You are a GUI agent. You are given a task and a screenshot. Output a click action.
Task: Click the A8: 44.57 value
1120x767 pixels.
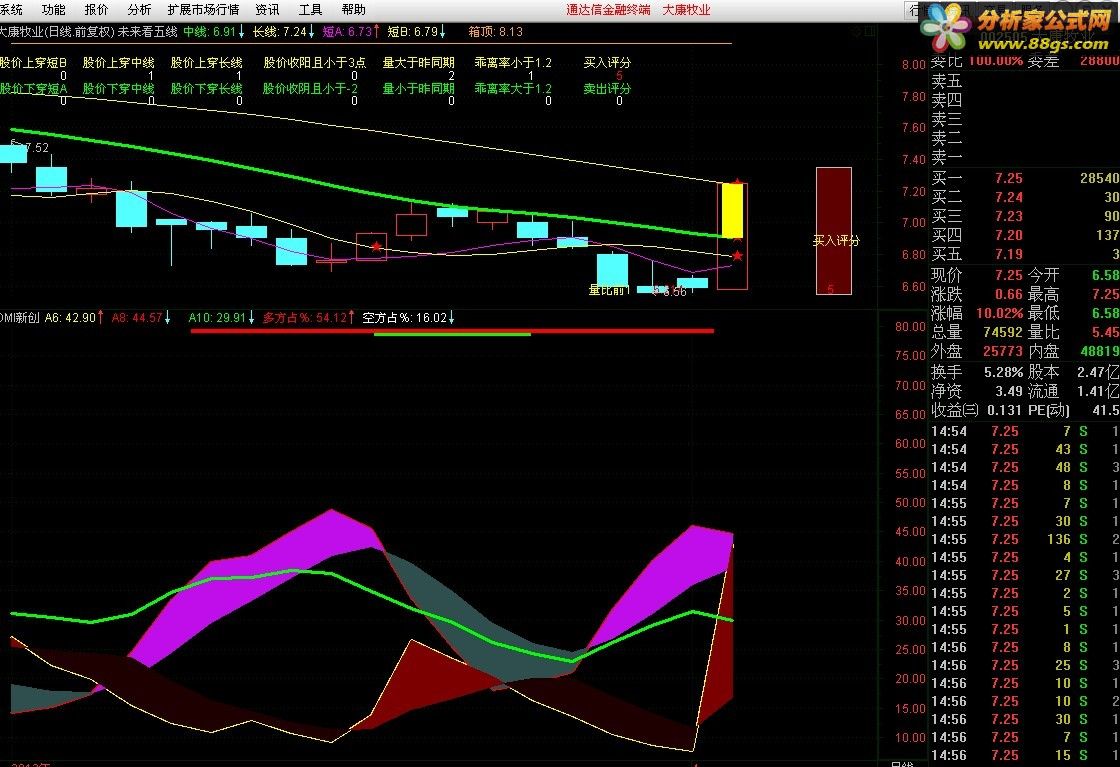[x=141, y=318]
